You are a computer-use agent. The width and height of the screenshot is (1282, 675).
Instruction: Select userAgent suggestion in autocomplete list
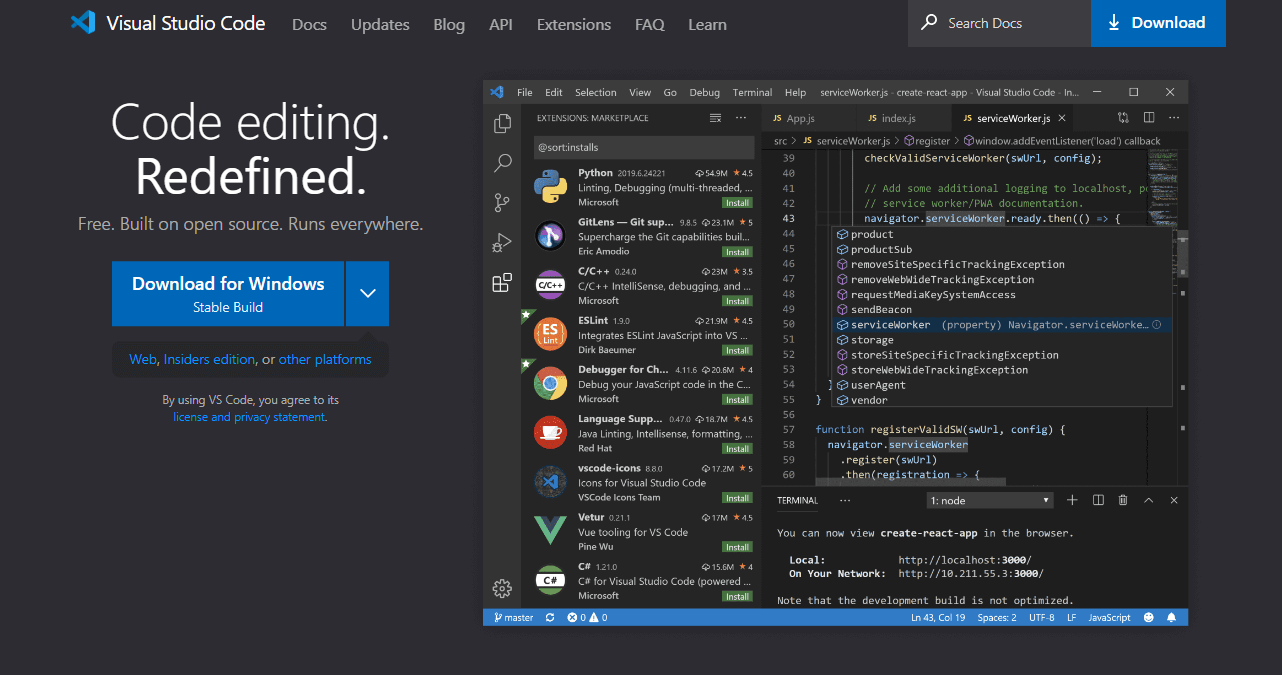tap(1003, 385)
